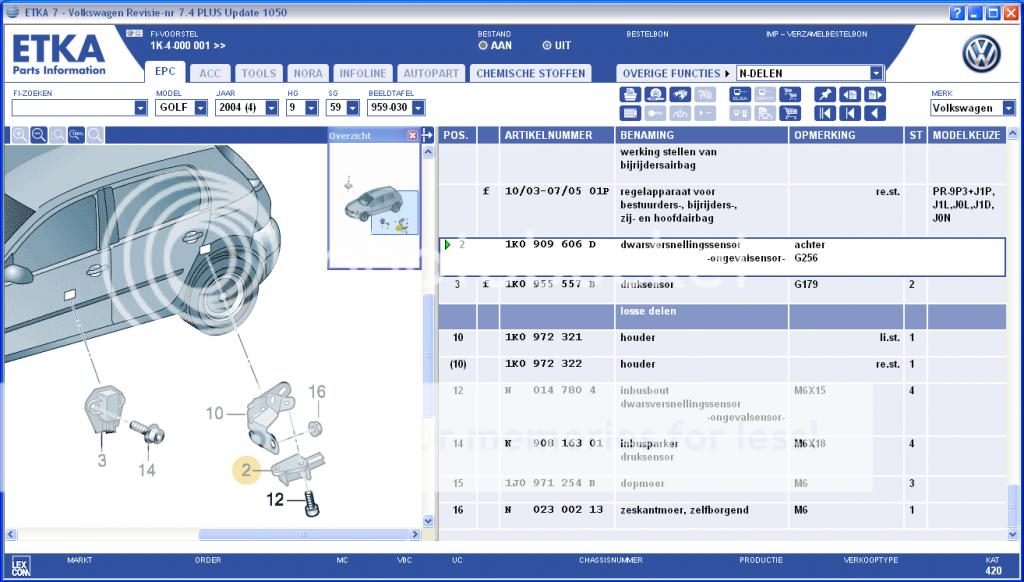The image size is (1024, 582).
Task: Close the Overzicht preview panel
Action: (412, 135)
